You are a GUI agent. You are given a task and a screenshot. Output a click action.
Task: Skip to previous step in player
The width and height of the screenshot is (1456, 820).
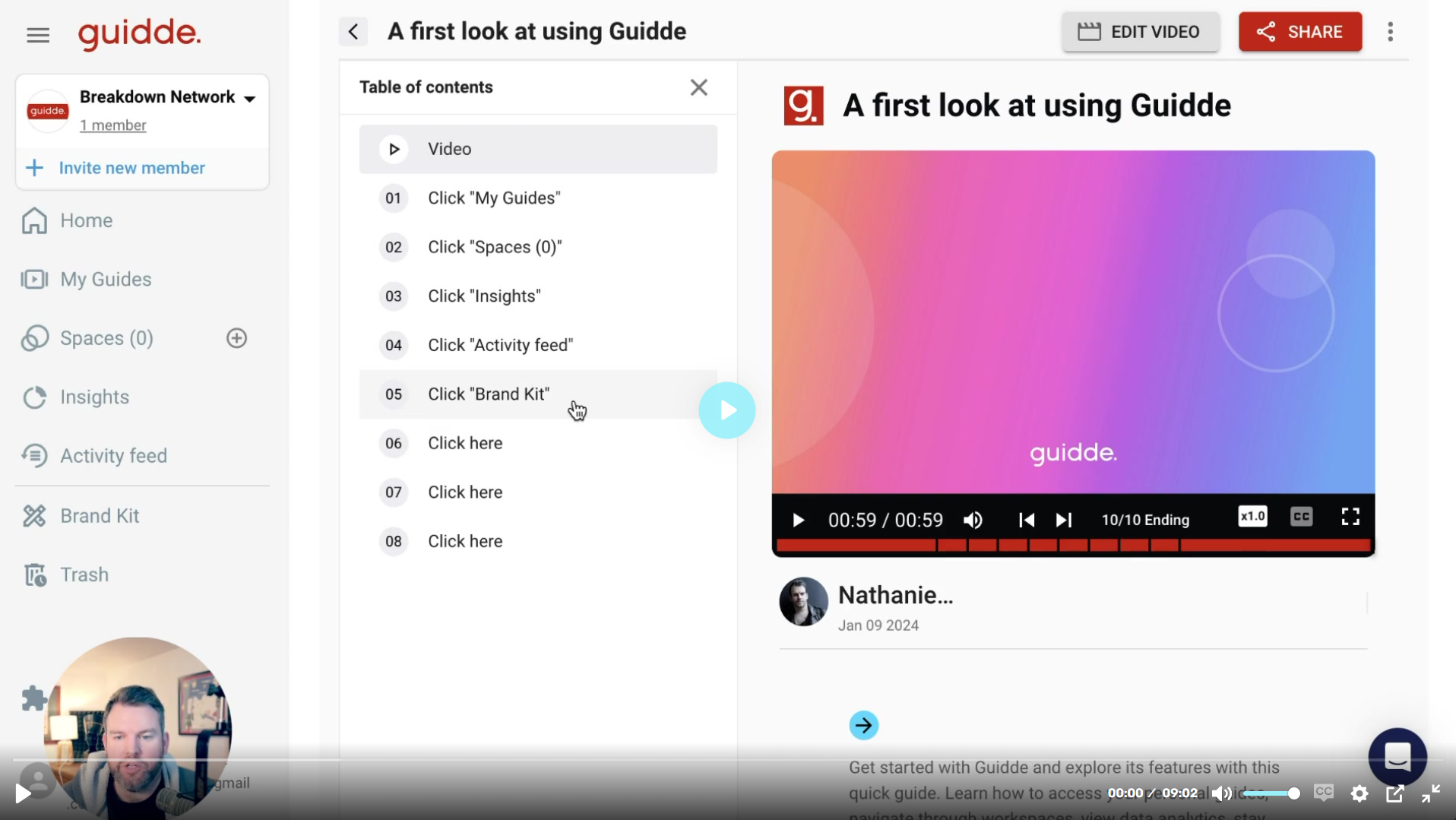click(x=1026, y=520)
